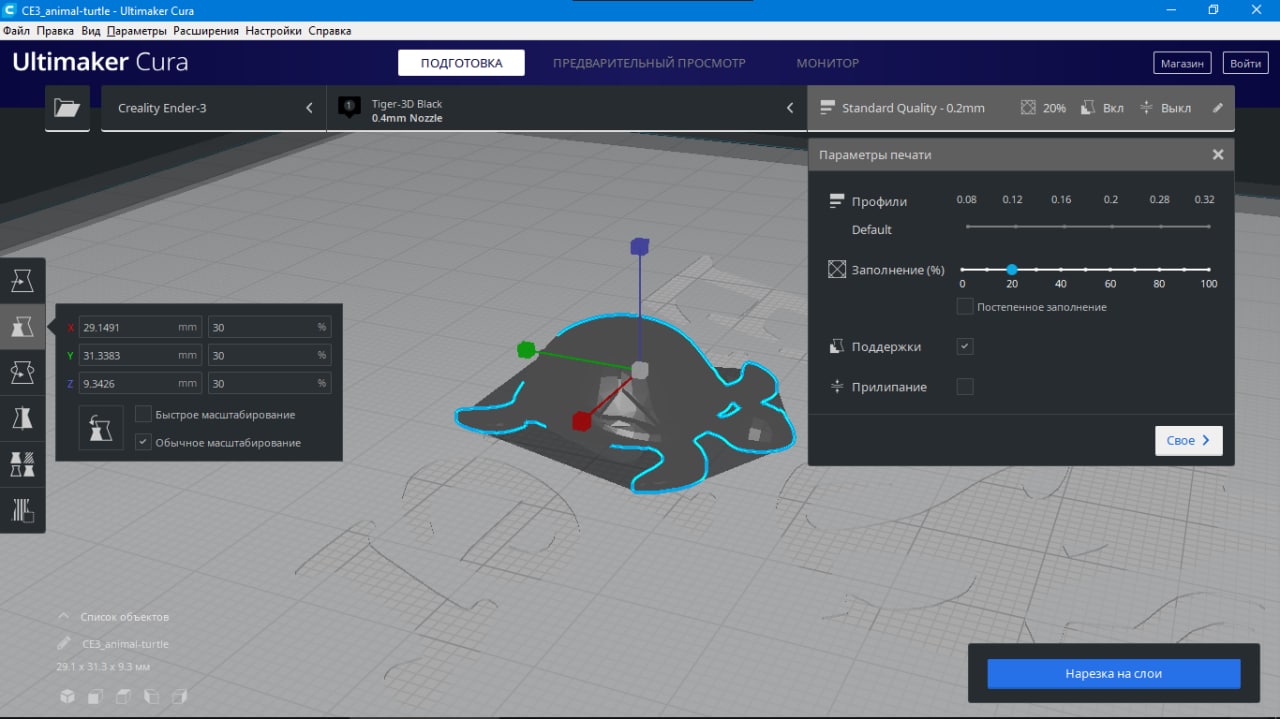This screenshot has width=1280, height=719.
Task: Select the Move tool in sidebar
Action: [22, 280]
